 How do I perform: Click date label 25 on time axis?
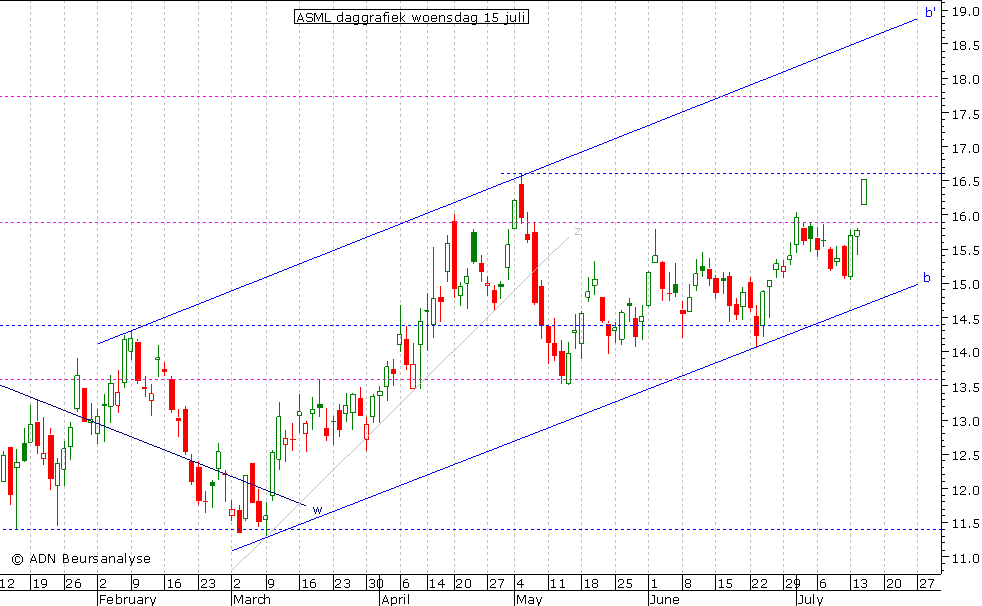pos(625,583)
